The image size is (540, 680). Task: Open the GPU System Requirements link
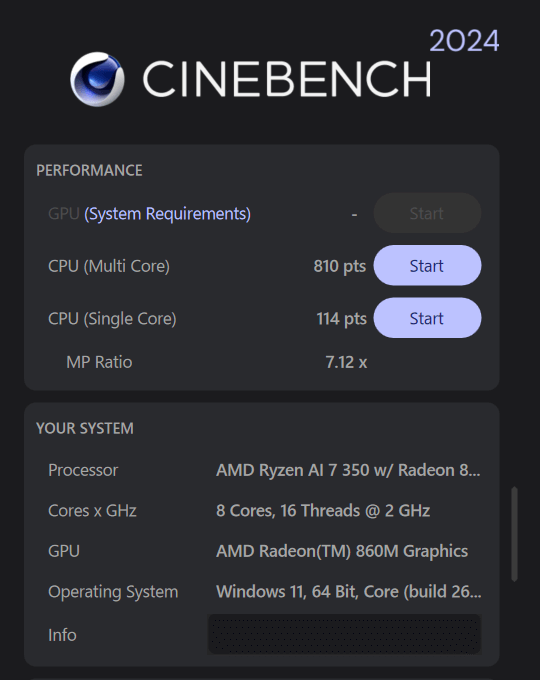pos(167,214)
